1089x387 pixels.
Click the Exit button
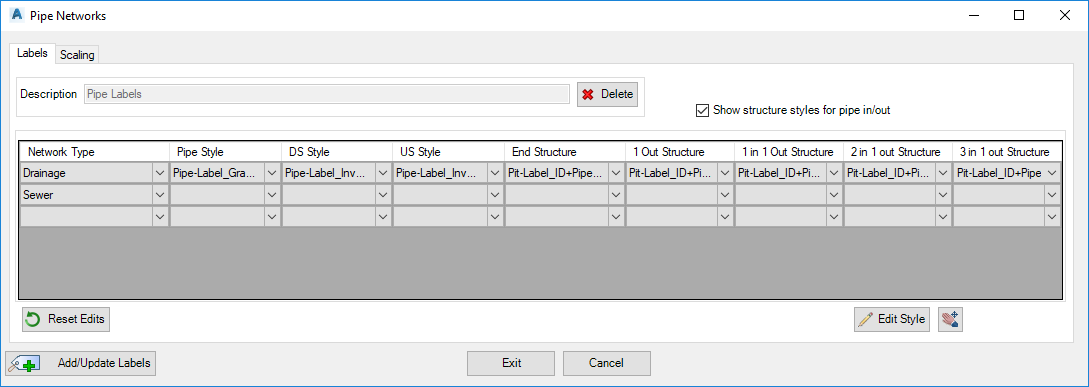pos(511,363)
